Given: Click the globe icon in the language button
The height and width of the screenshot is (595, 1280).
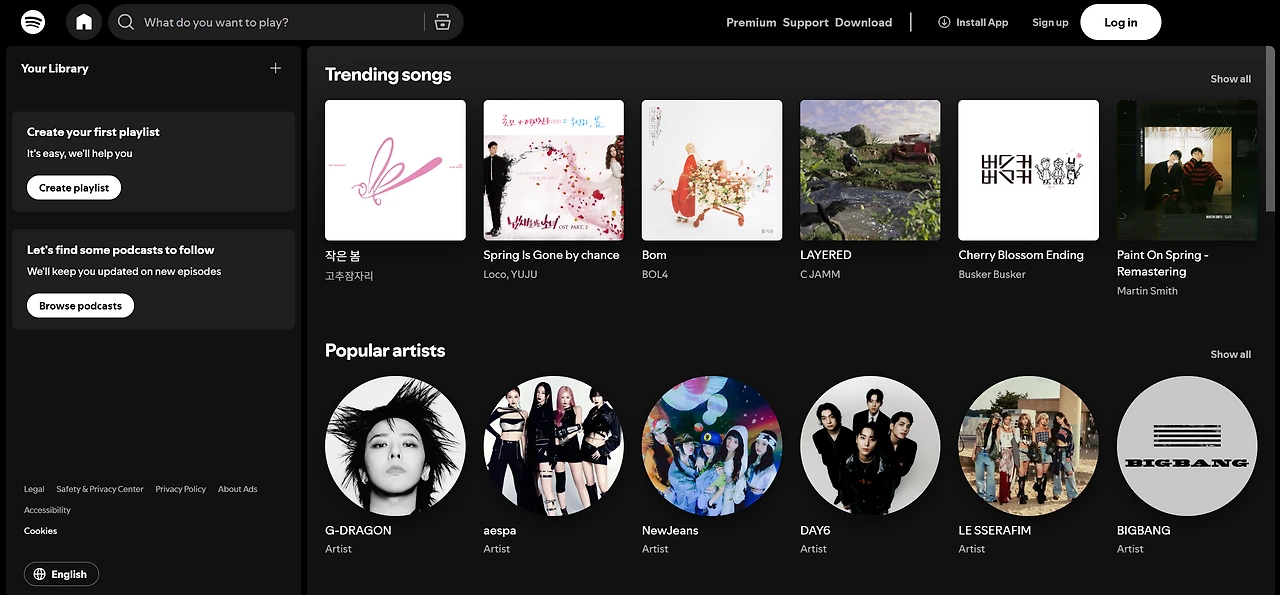Looking at the screenshot, I should pos(40,574).
